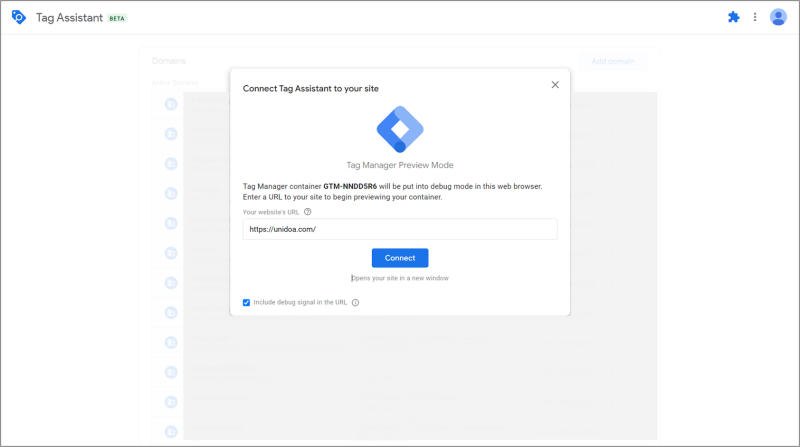
Task: Click the Domains heading in background
Action: 169,61
